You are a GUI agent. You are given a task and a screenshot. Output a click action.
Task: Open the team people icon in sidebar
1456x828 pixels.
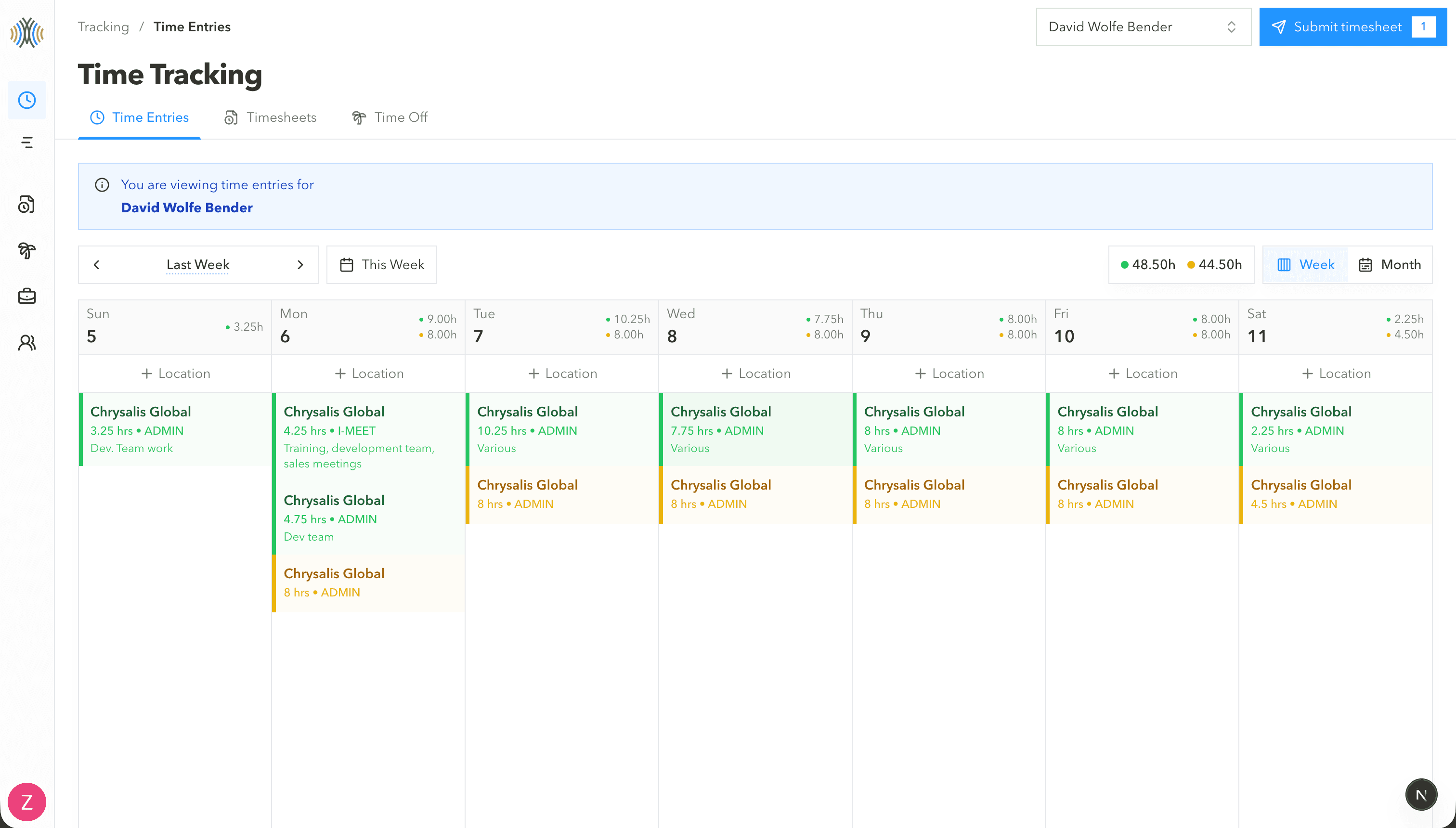click(x=27, y=342)
